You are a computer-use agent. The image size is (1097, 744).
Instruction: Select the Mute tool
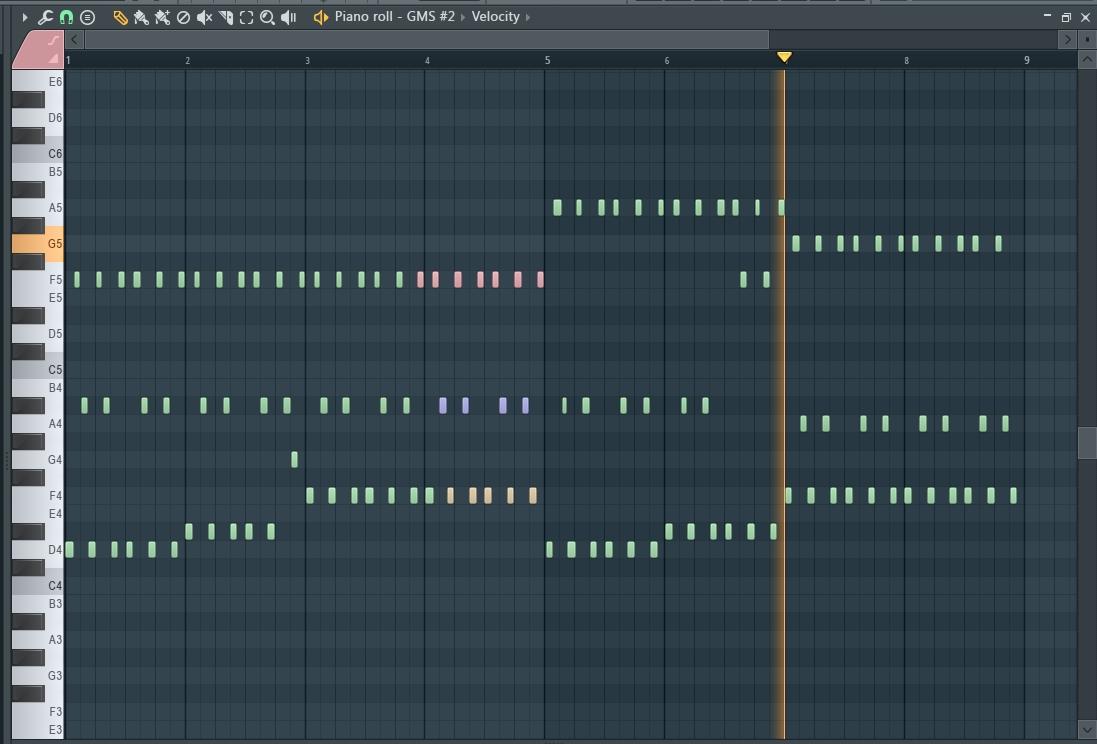pos(204,17)
